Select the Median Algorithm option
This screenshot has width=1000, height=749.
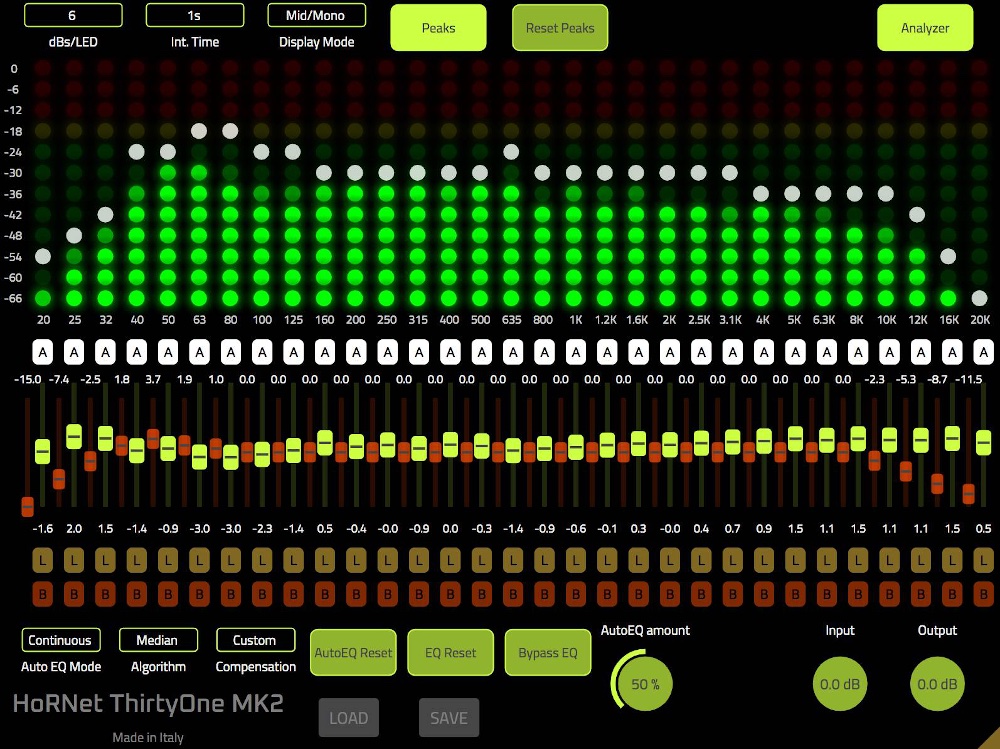click(157, 640)
